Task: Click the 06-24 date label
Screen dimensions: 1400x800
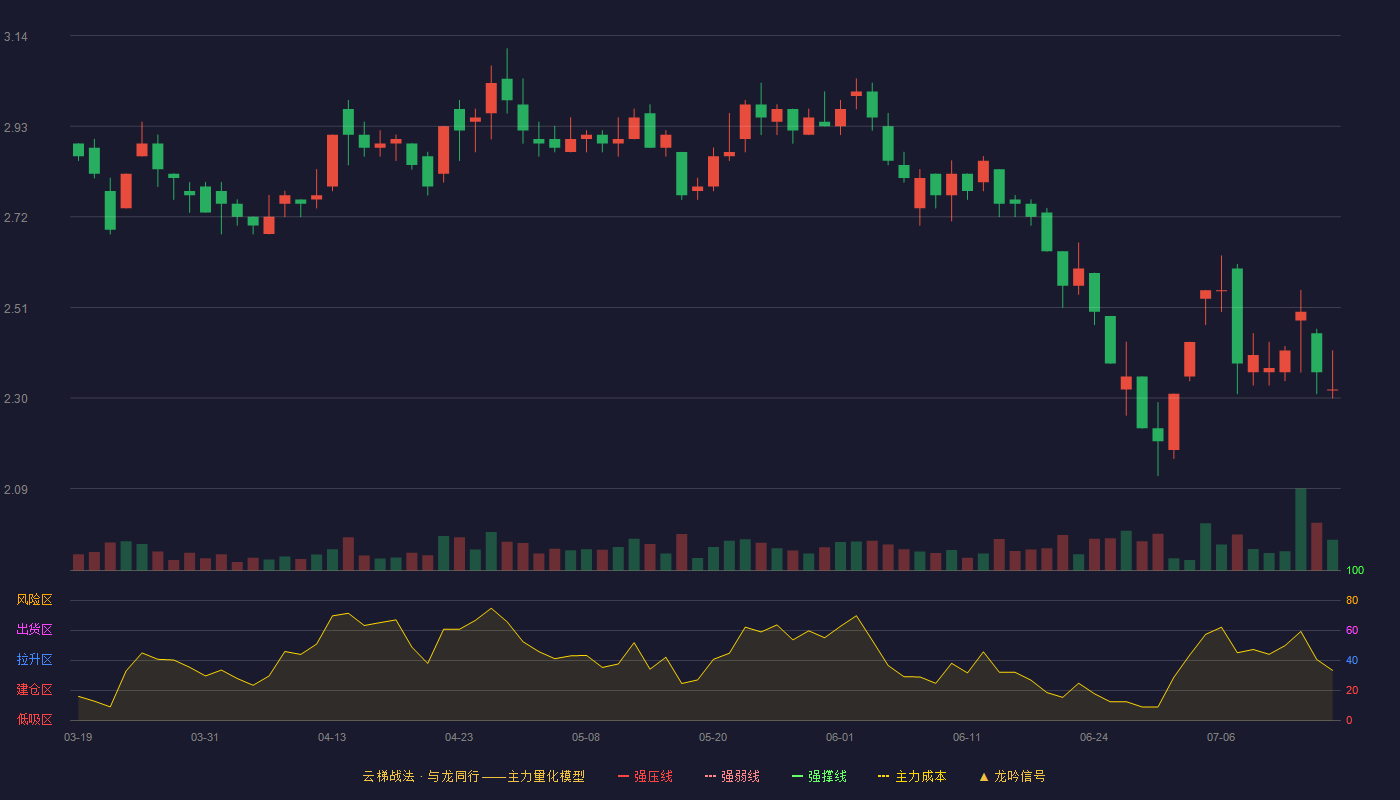Action: (1094, 737)
